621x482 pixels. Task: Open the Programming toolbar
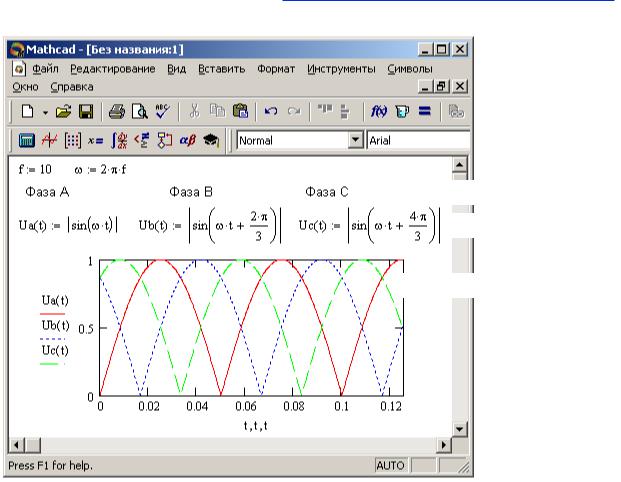[165, 140]
